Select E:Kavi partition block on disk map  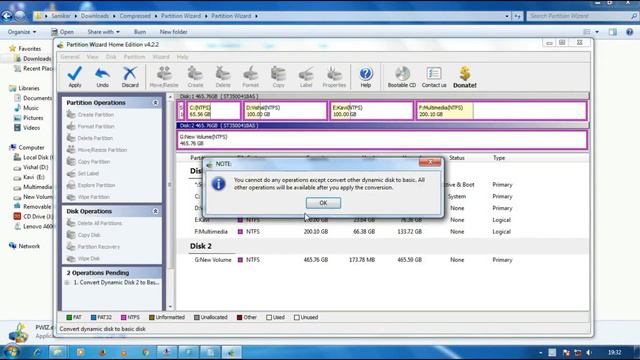click(371, 111)
